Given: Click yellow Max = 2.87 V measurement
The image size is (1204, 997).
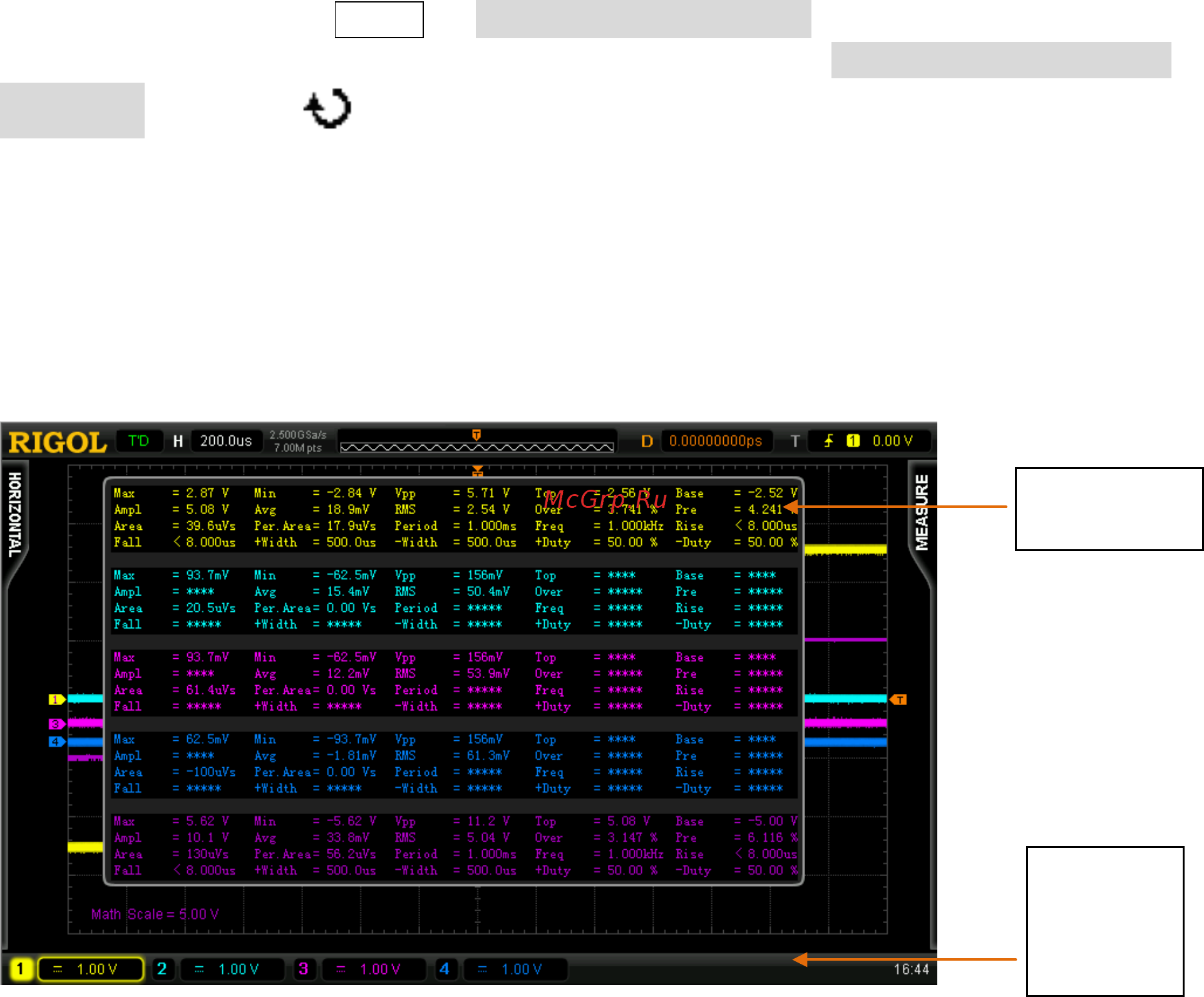Looking at the screenshot, I should [172, 493].
